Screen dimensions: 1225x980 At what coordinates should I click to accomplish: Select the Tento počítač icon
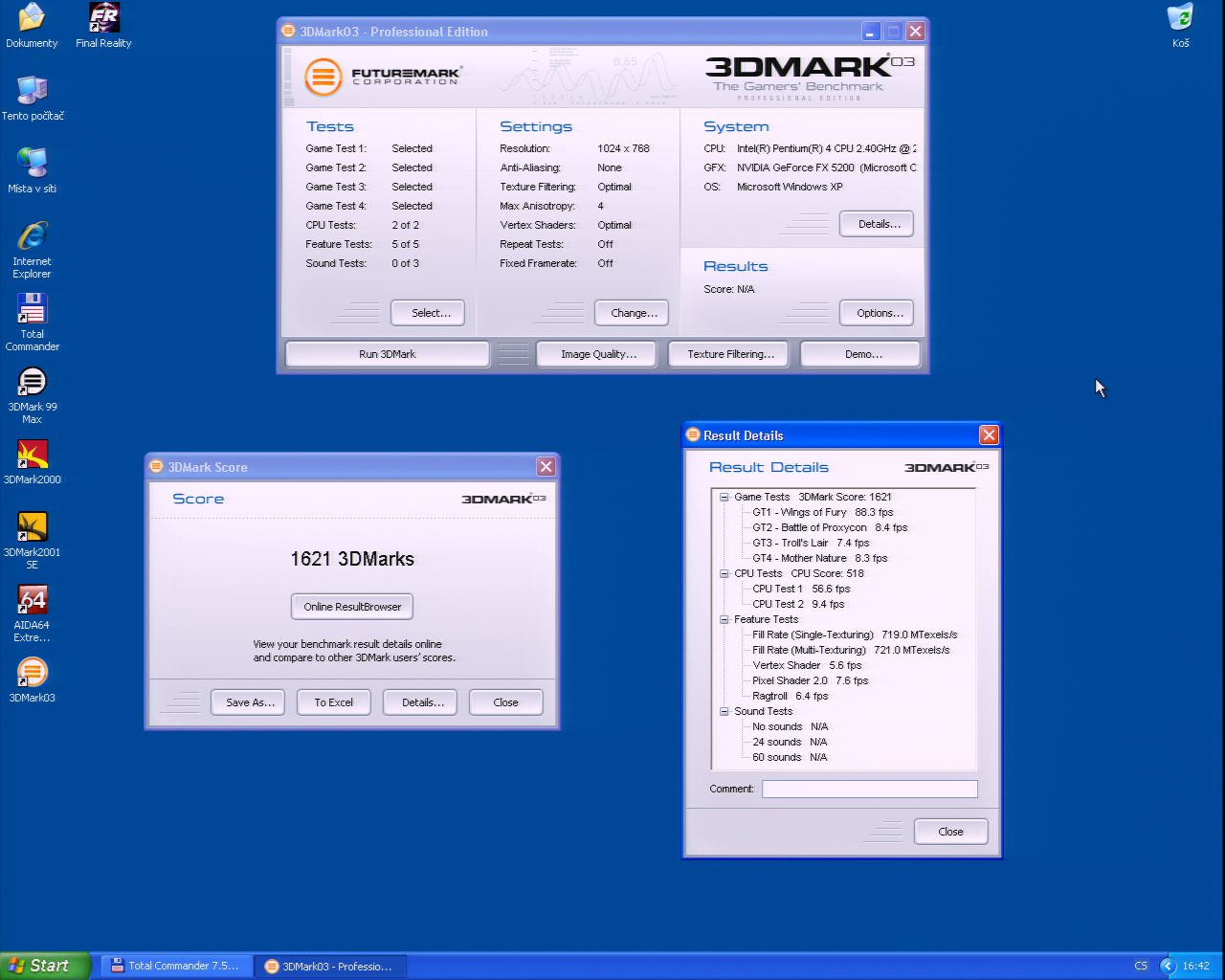point(33,99)
